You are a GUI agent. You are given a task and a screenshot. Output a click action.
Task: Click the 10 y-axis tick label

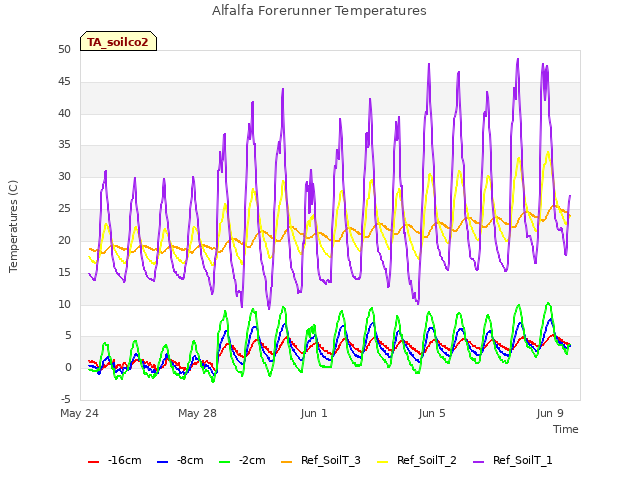tap(64, 304)
